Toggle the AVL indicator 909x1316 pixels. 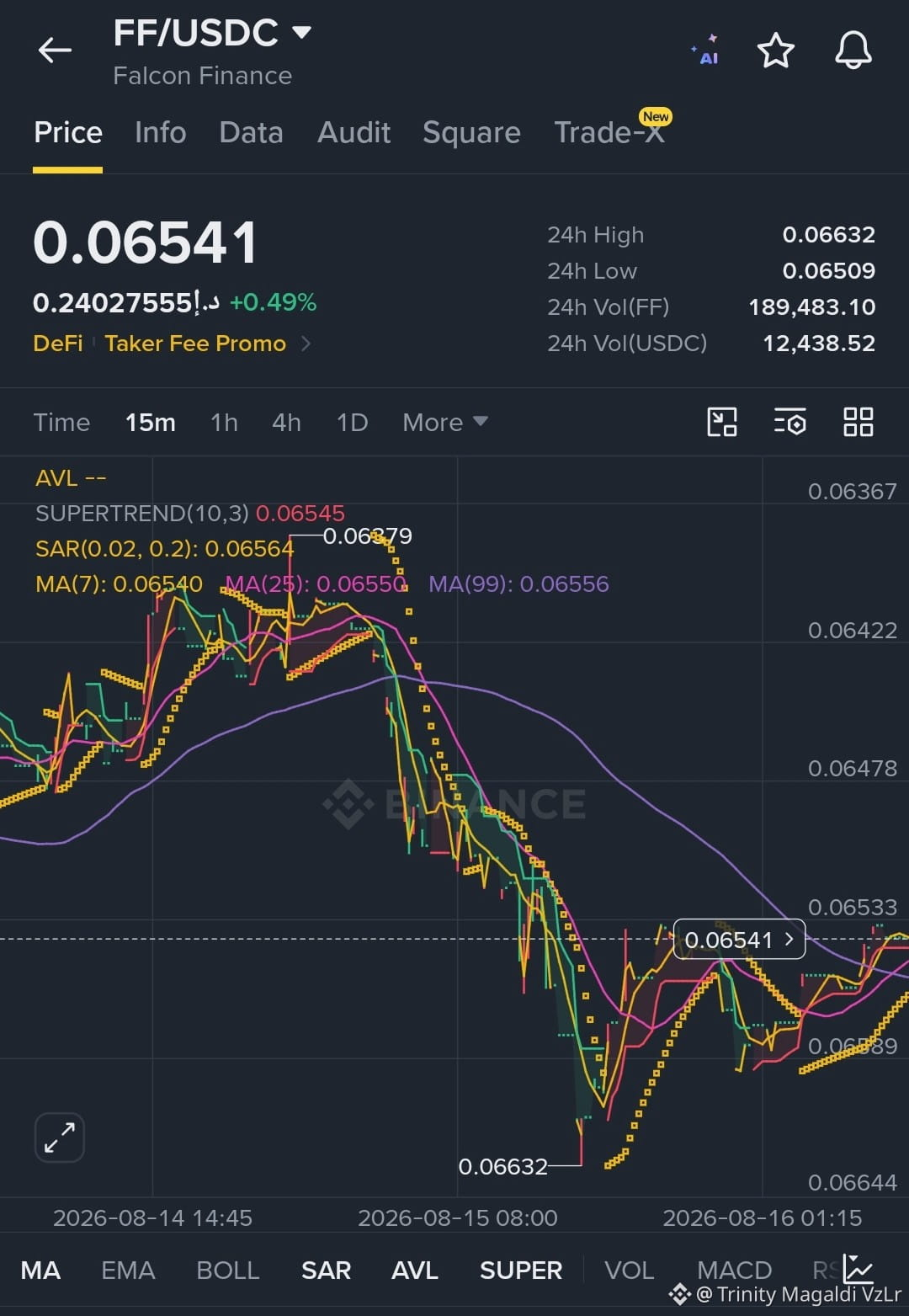(415, 1270)
